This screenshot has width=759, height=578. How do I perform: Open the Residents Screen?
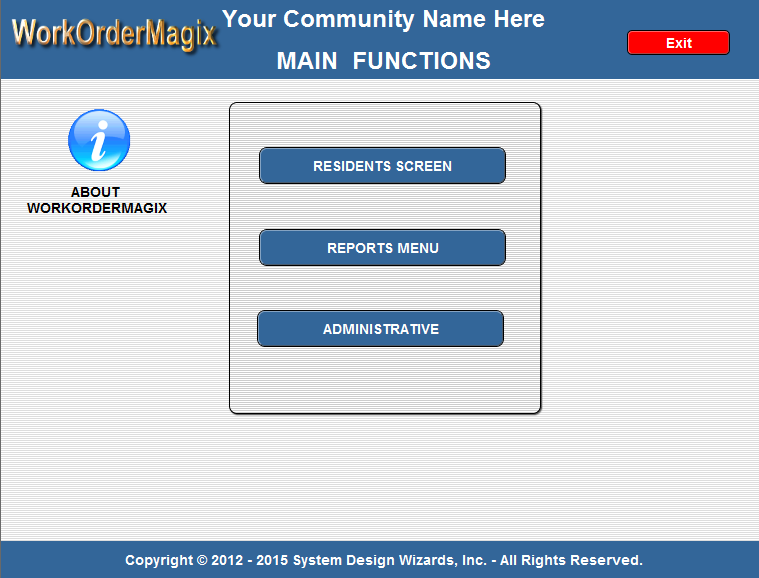coord(382,166)
